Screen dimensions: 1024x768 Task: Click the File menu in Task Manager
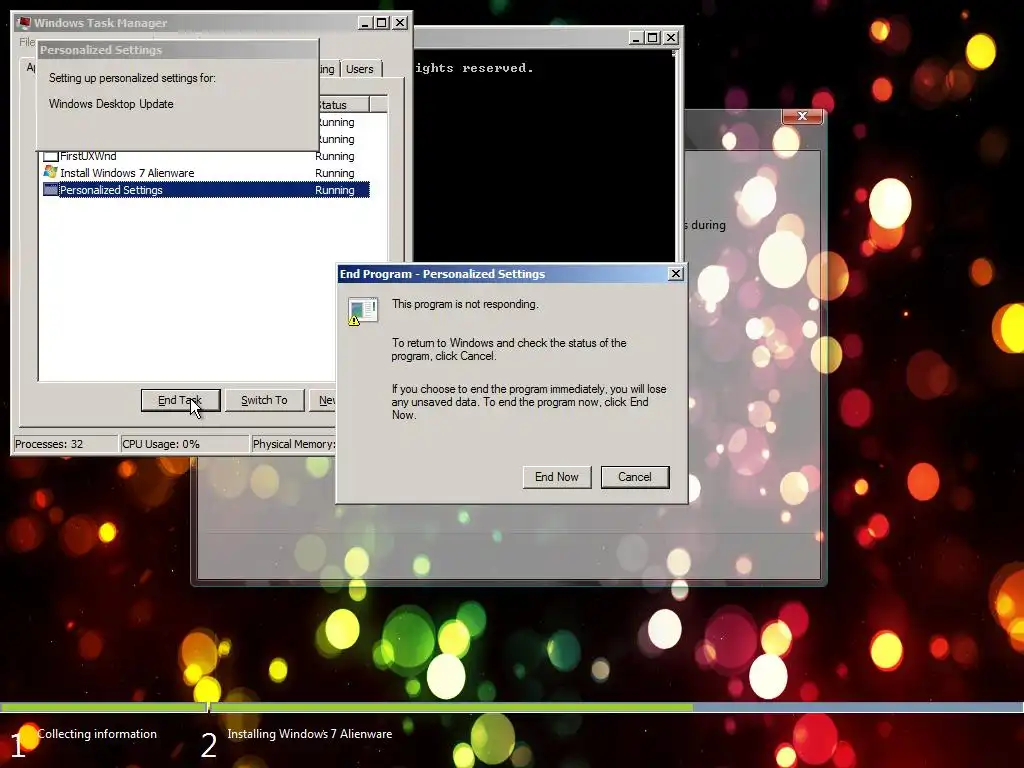tap(27, 42)
